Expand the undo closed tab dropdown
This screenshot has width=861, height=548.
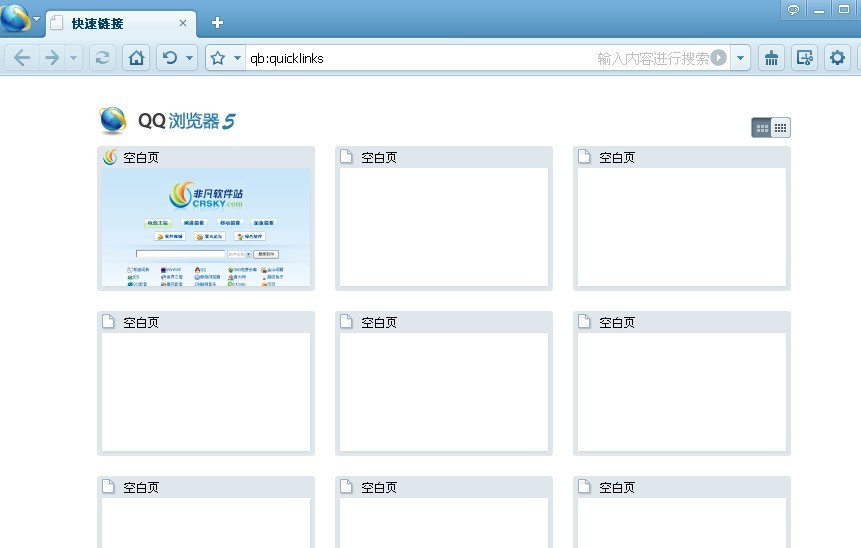189,58
